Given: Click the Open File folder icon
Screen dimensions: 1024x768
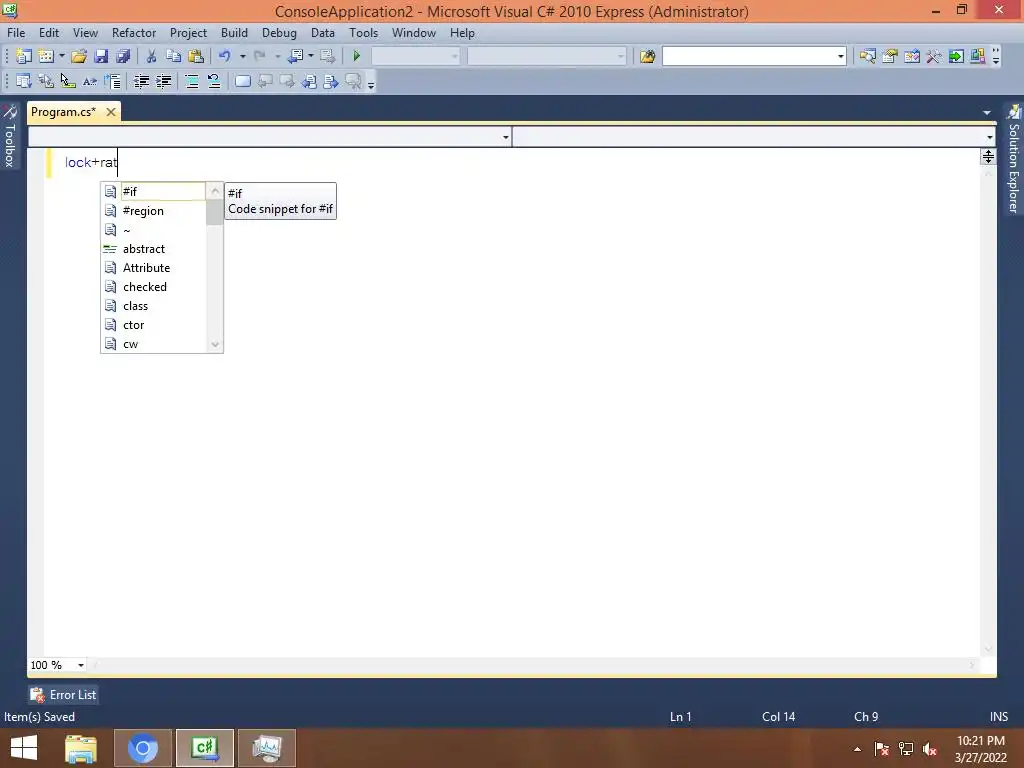Looking at the screenshot, I should tap(79, 56).
